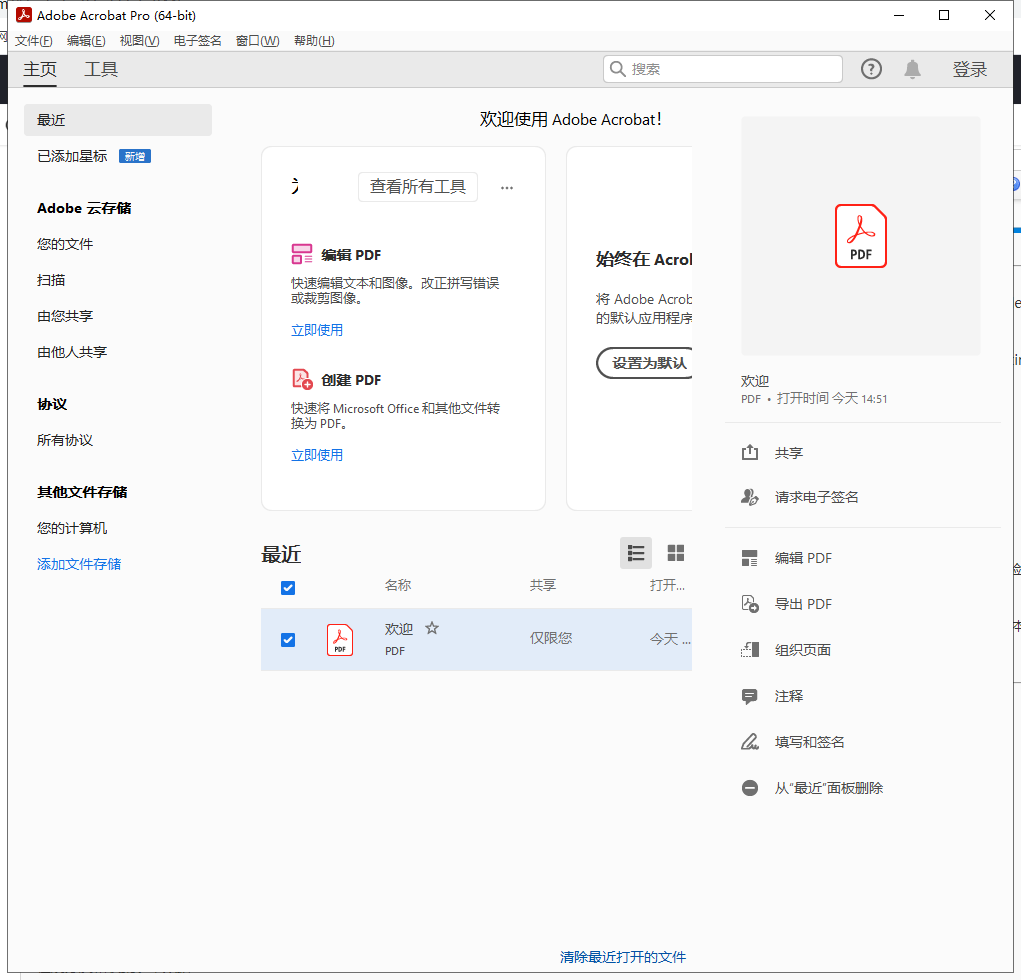
Task: Toggle the select-all checkbox above the recent list
Action: point(287,588)
